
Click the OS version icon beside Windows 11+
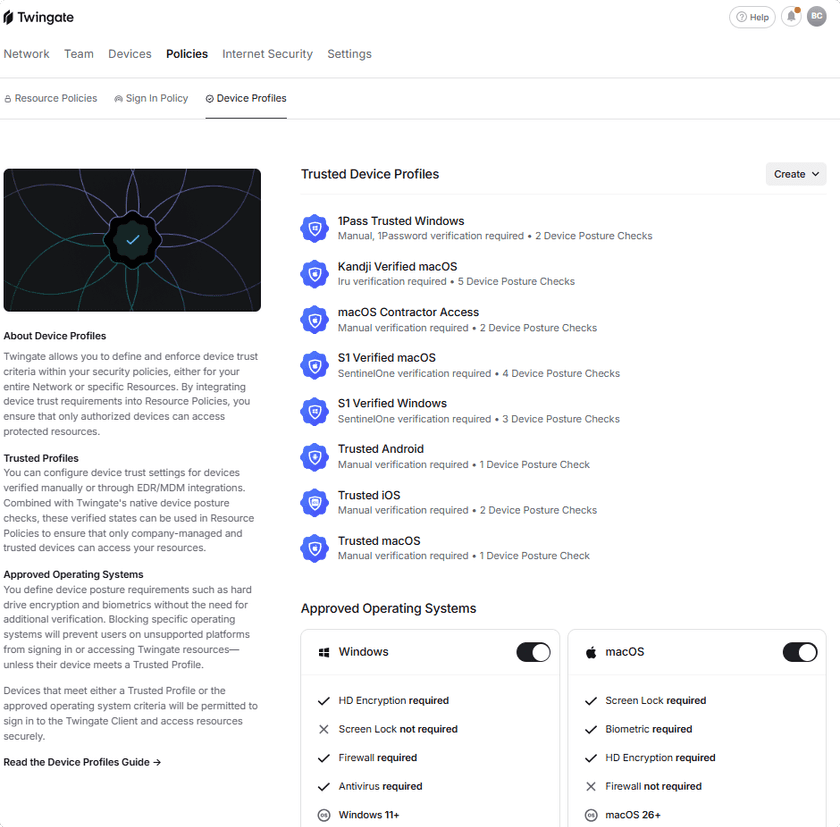324,815
